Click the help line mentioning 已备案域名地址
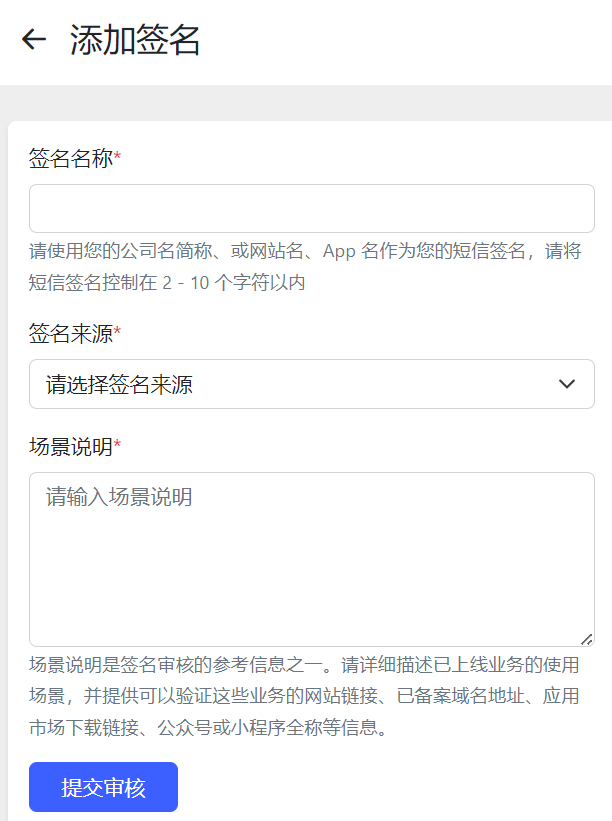The width and height of the screenshot is (612, 821). [304, 696]
